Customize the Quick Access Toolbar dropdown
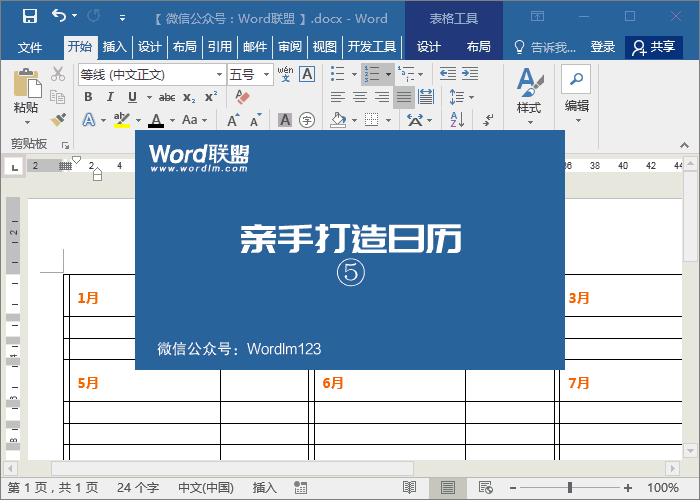The height and width of the screenshot is (500, 700). pyautogui.click(x=122, y=18)
